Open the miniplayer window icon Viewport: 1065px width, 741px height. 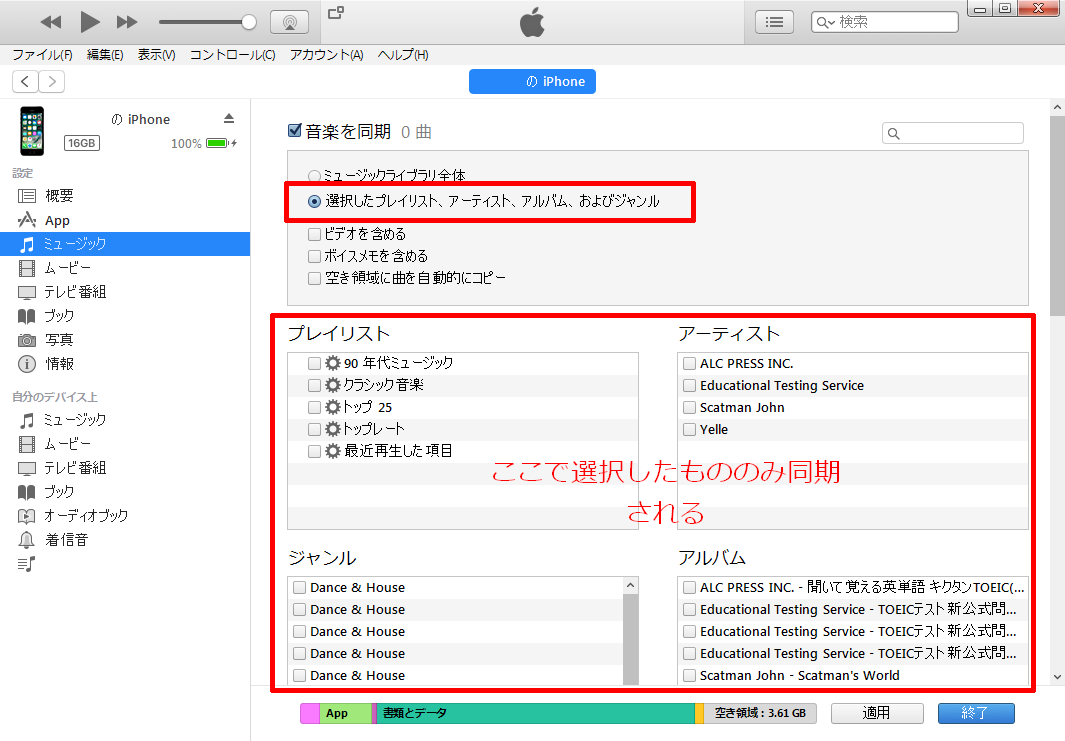[336, 13]
